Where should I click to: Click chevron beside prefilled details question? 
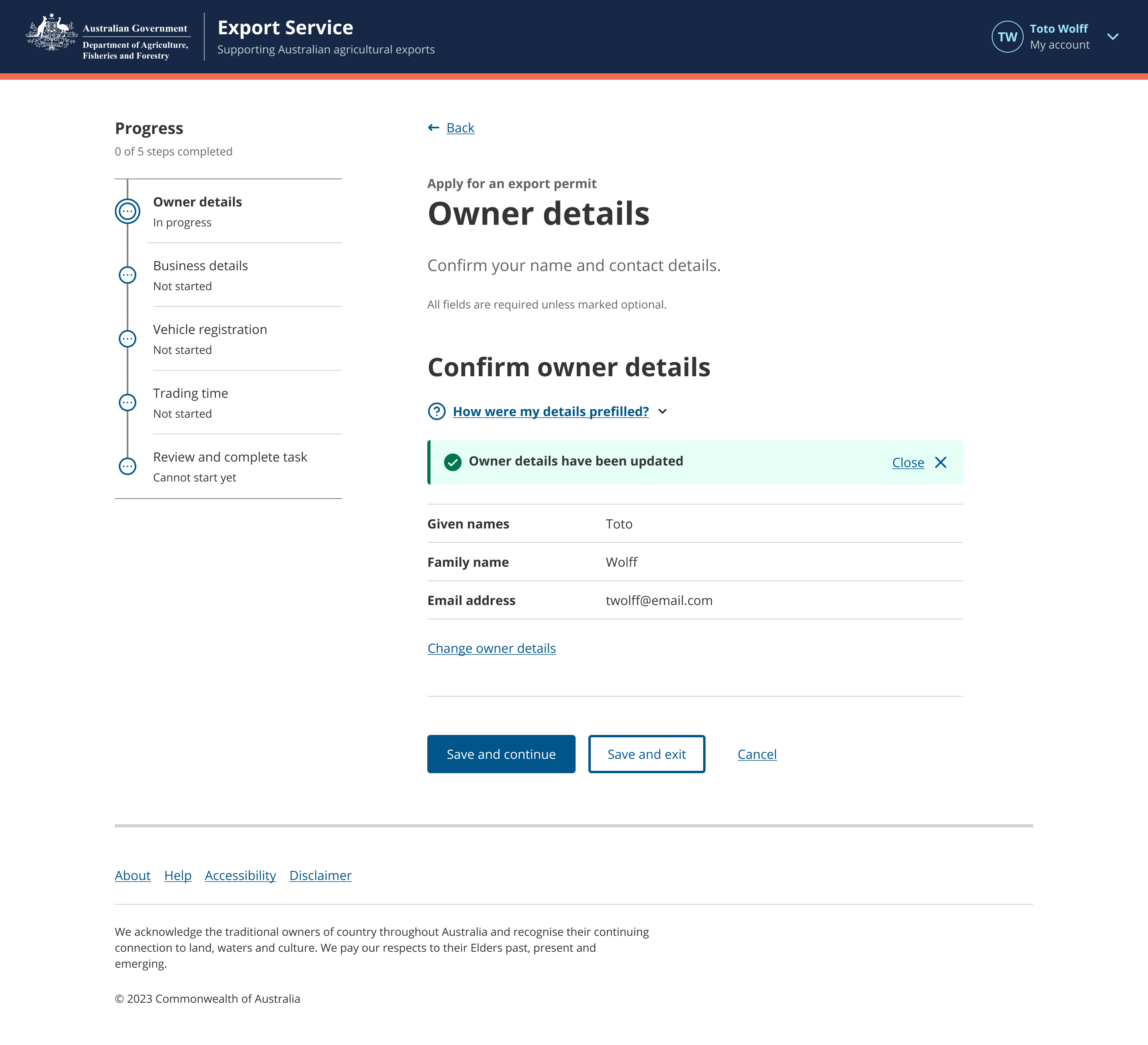662,411
